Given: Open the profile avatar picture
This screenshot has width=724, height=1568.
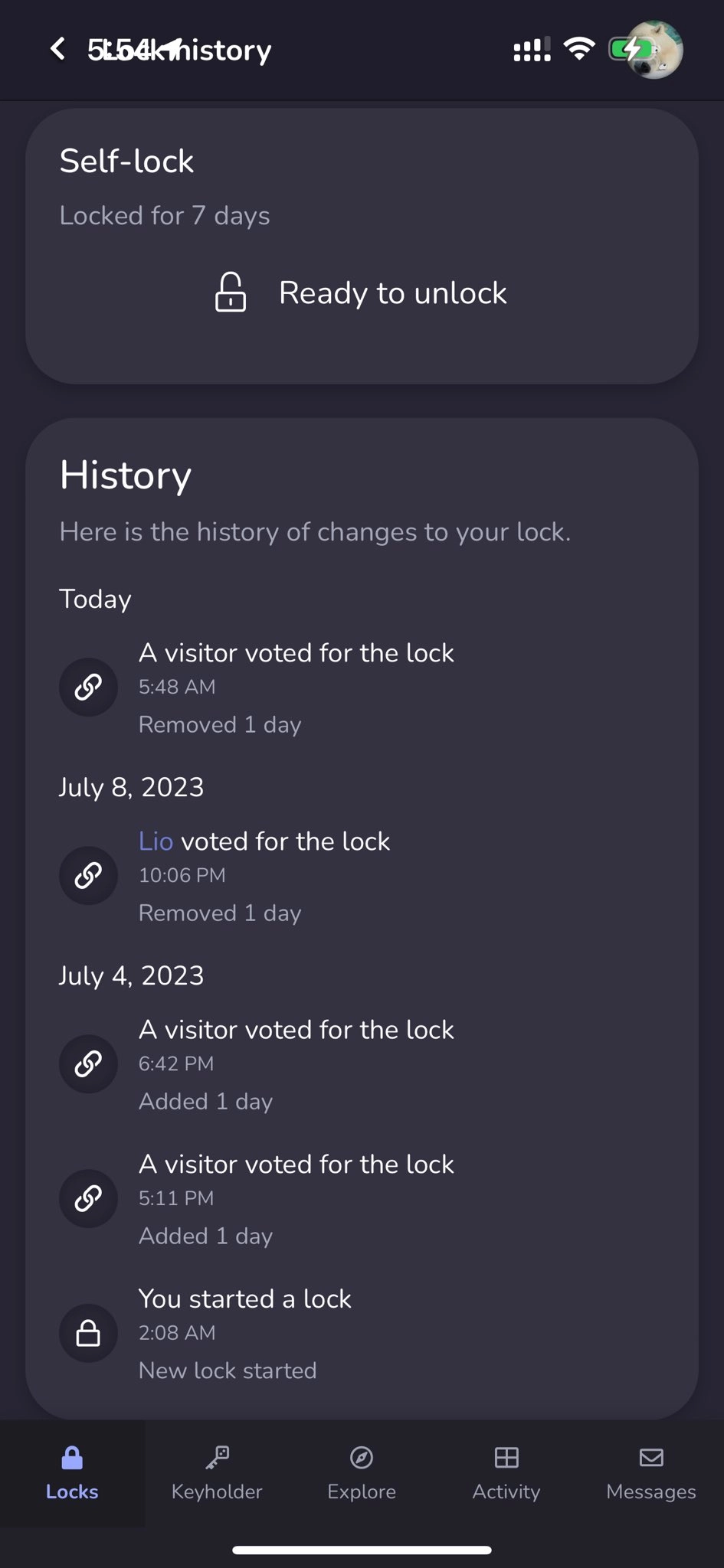Looking at the screenshot, I should 654,51.
